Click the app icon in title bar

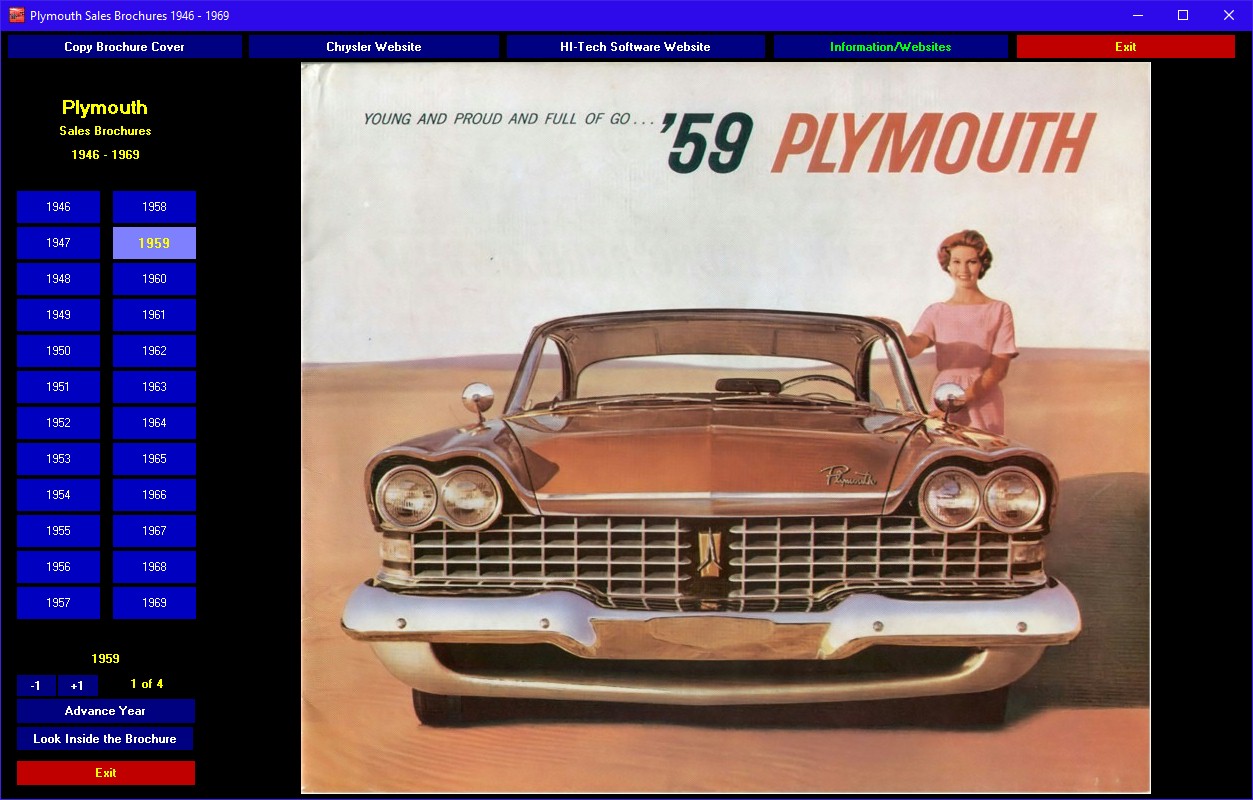pyautogui.click(x=16, y=15)
